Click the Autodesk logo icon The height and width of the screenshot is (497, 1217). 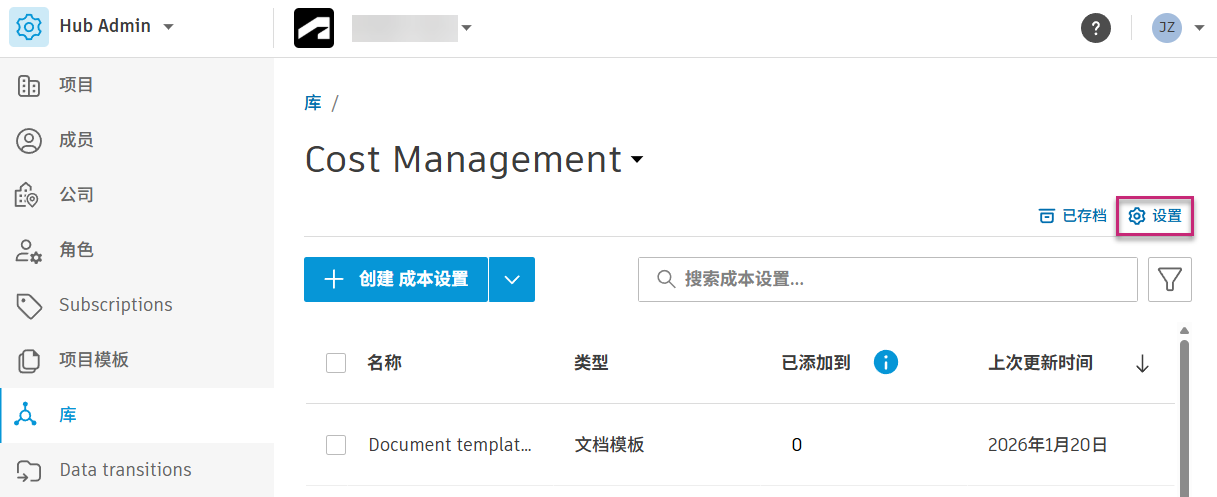[x=314, y=28]
